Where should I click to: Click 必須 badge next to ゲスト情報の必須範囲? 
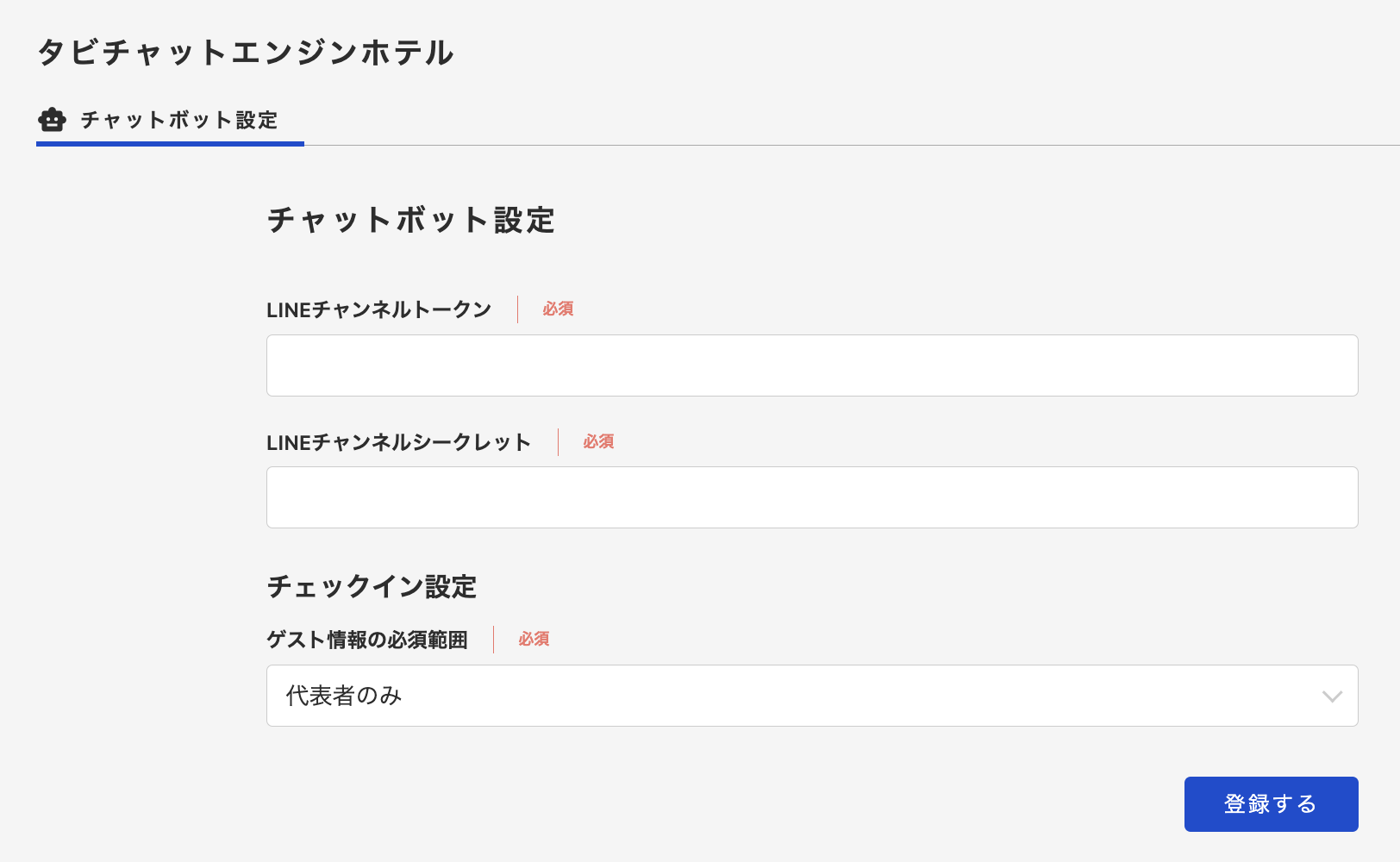coord(534,639)
